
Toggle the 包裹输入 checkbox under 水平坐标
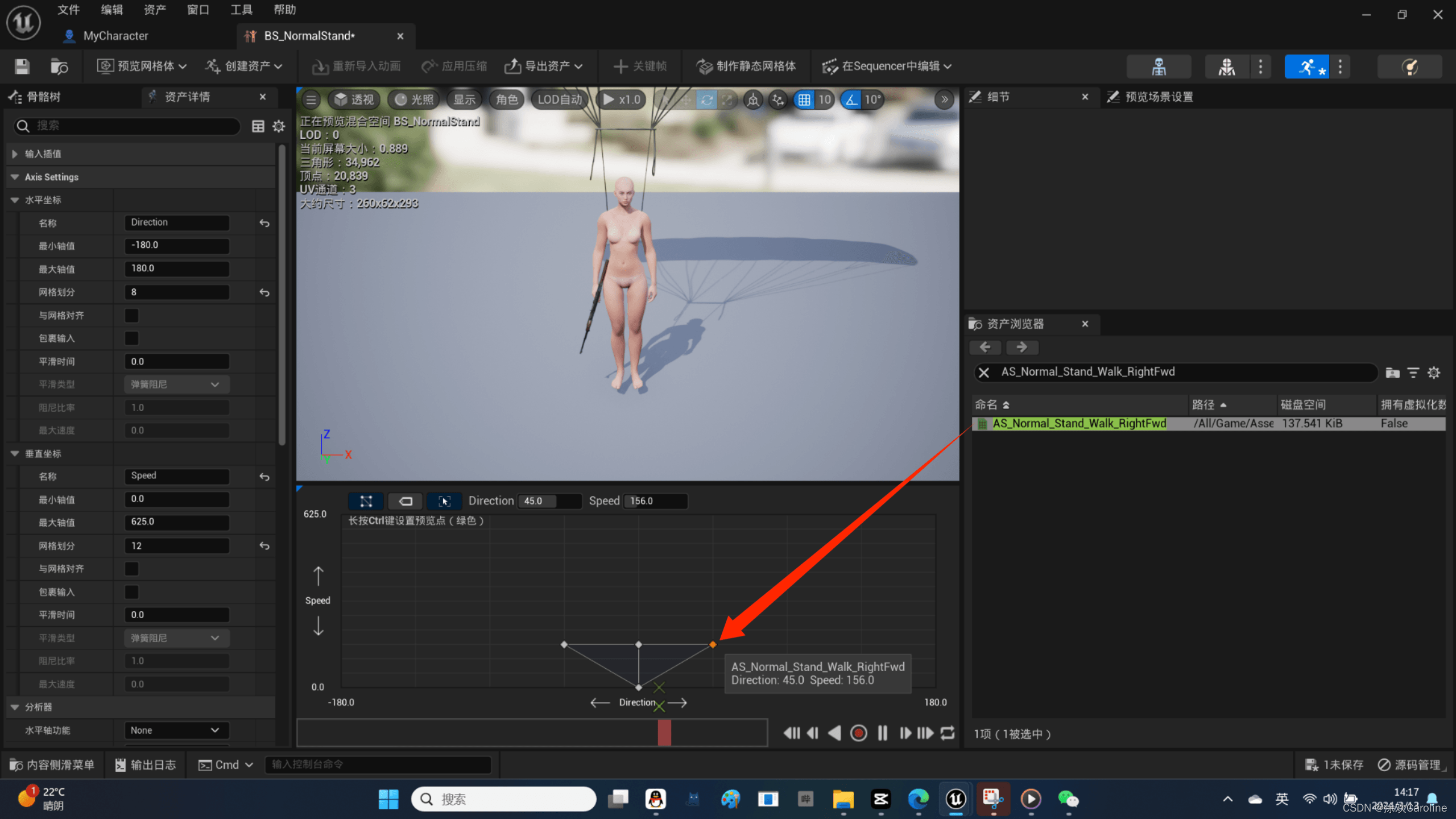pos(131,338)
